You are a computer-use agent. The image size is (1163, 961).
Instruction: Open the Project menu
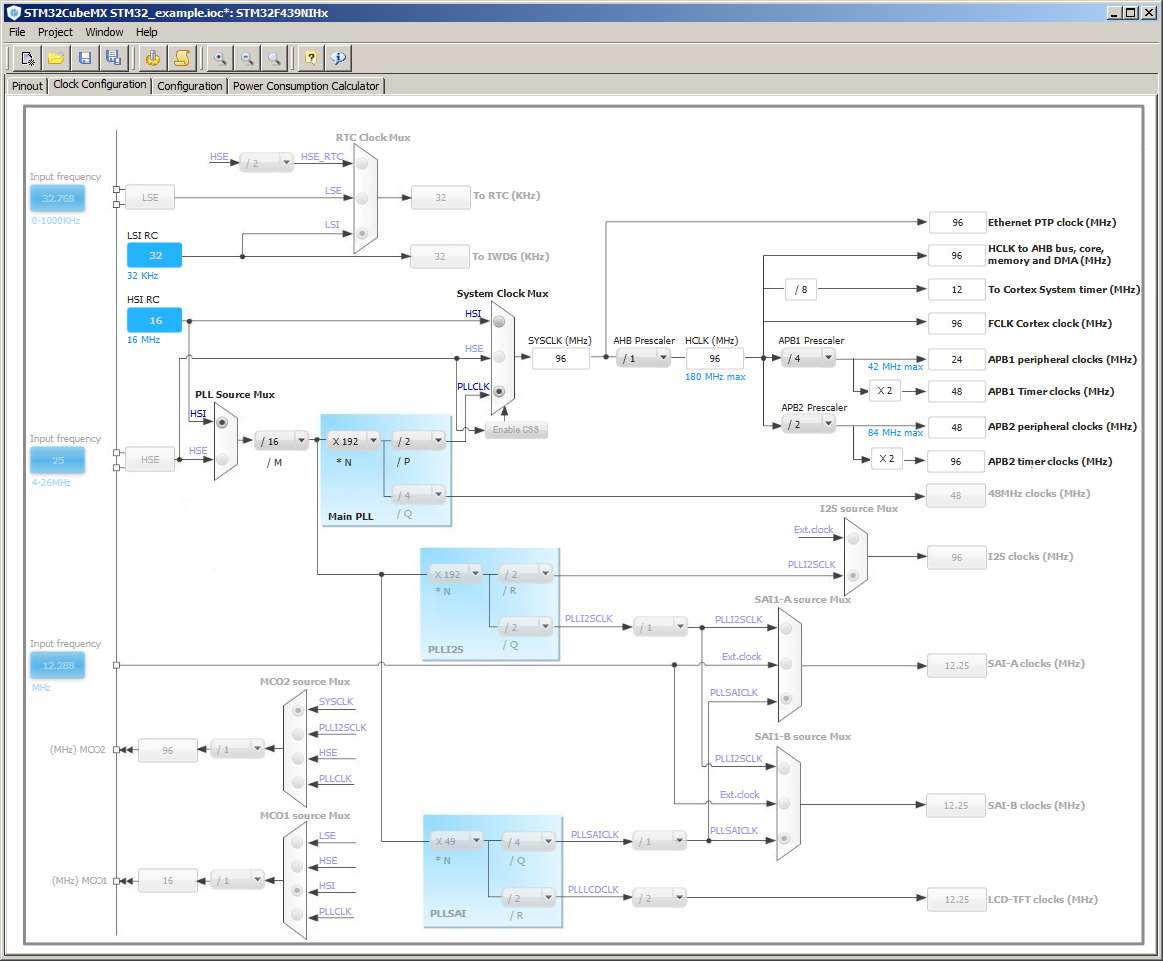point(55,32)
